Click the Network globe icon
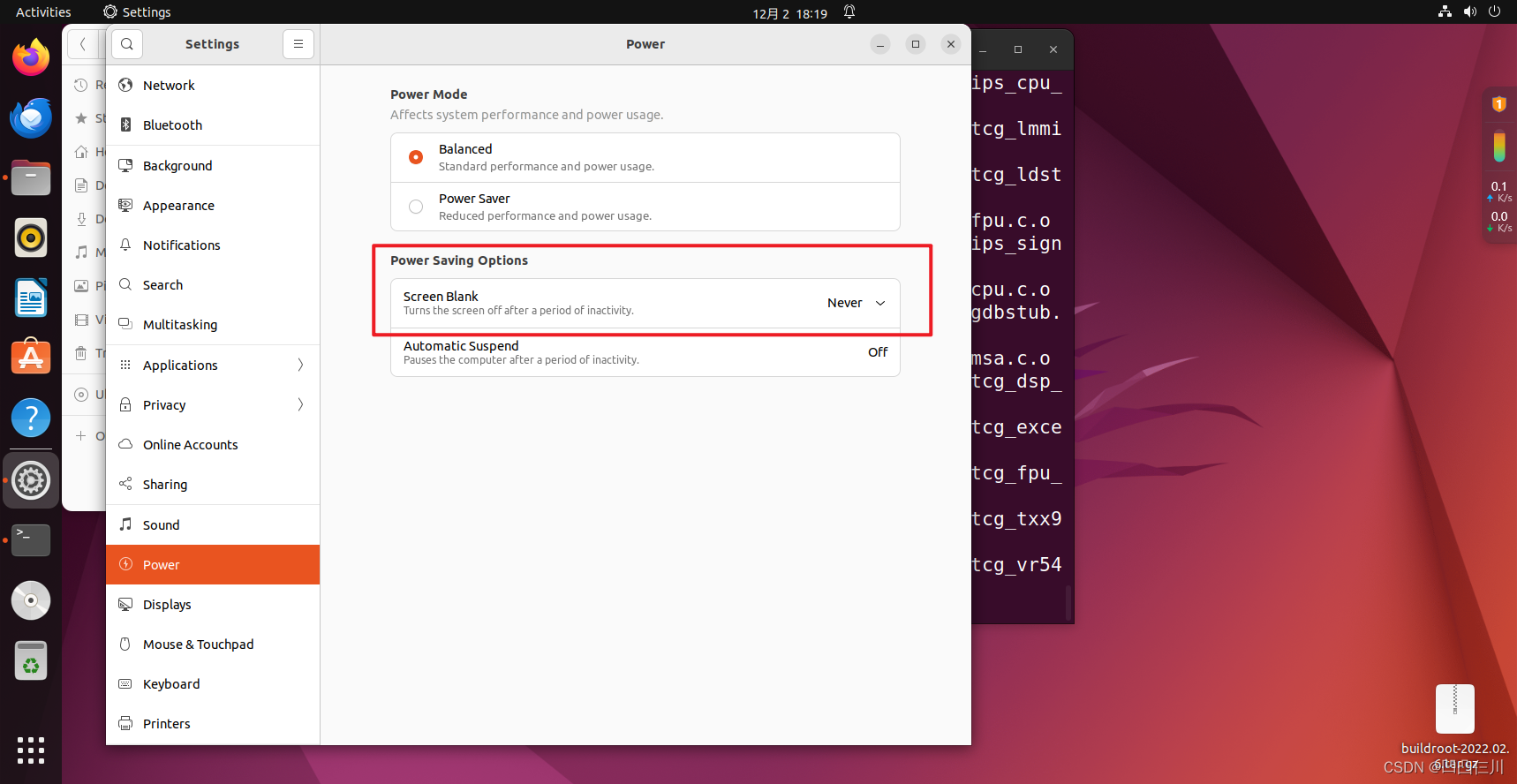This screenshot has height=784, width=1517. tap(125, 85)
